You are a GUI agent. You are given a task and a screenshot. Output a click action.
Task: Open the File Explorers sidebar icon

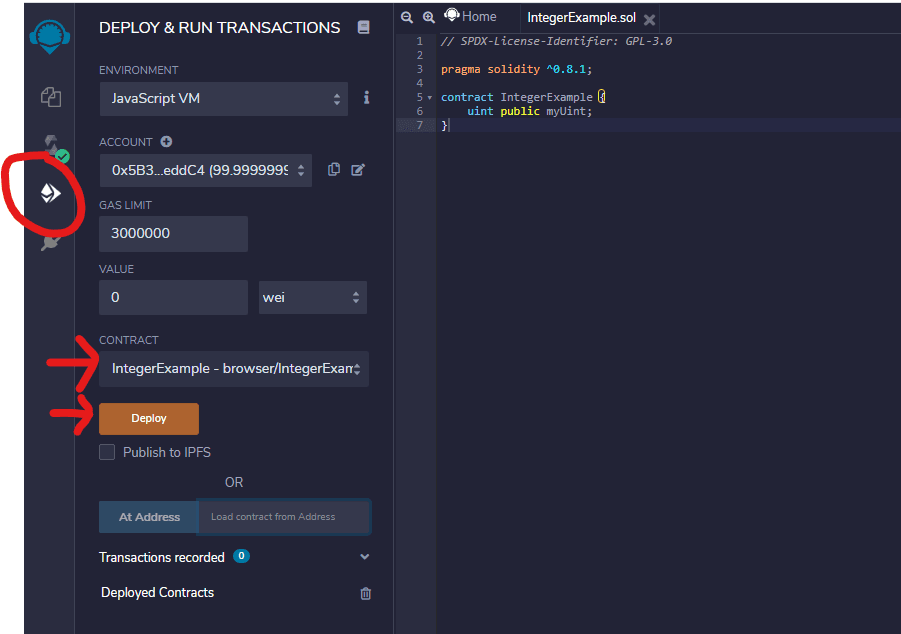click(51, 97)
